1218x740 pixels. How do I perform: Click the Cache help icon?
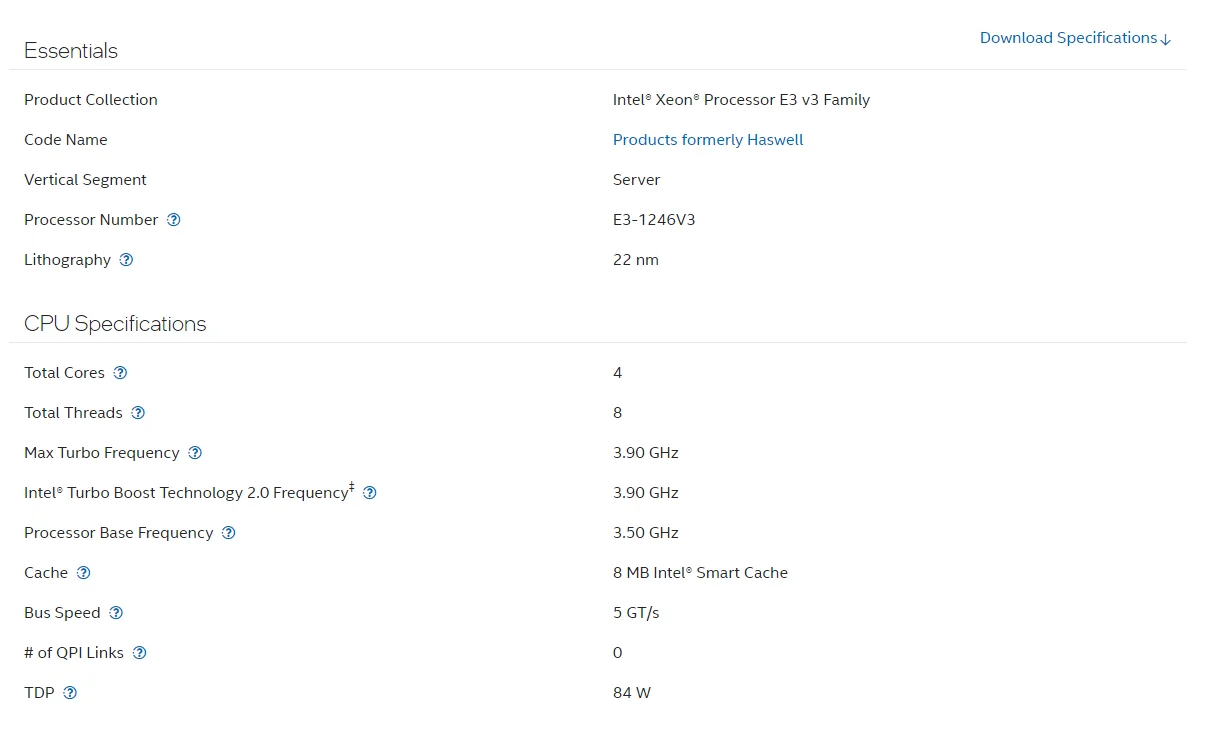tap(84, 573)
